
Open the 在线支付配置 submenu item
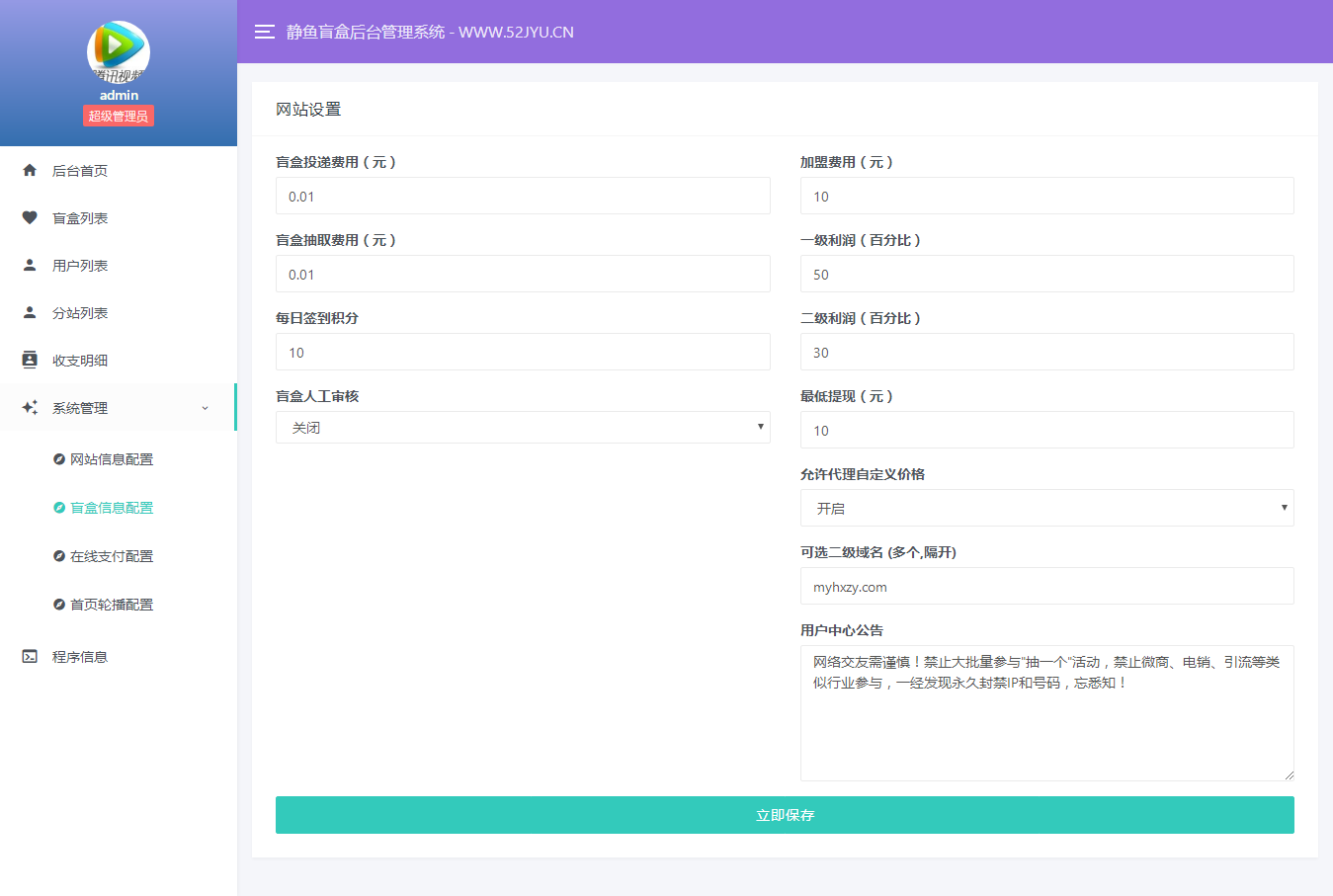tap(111, 556)
